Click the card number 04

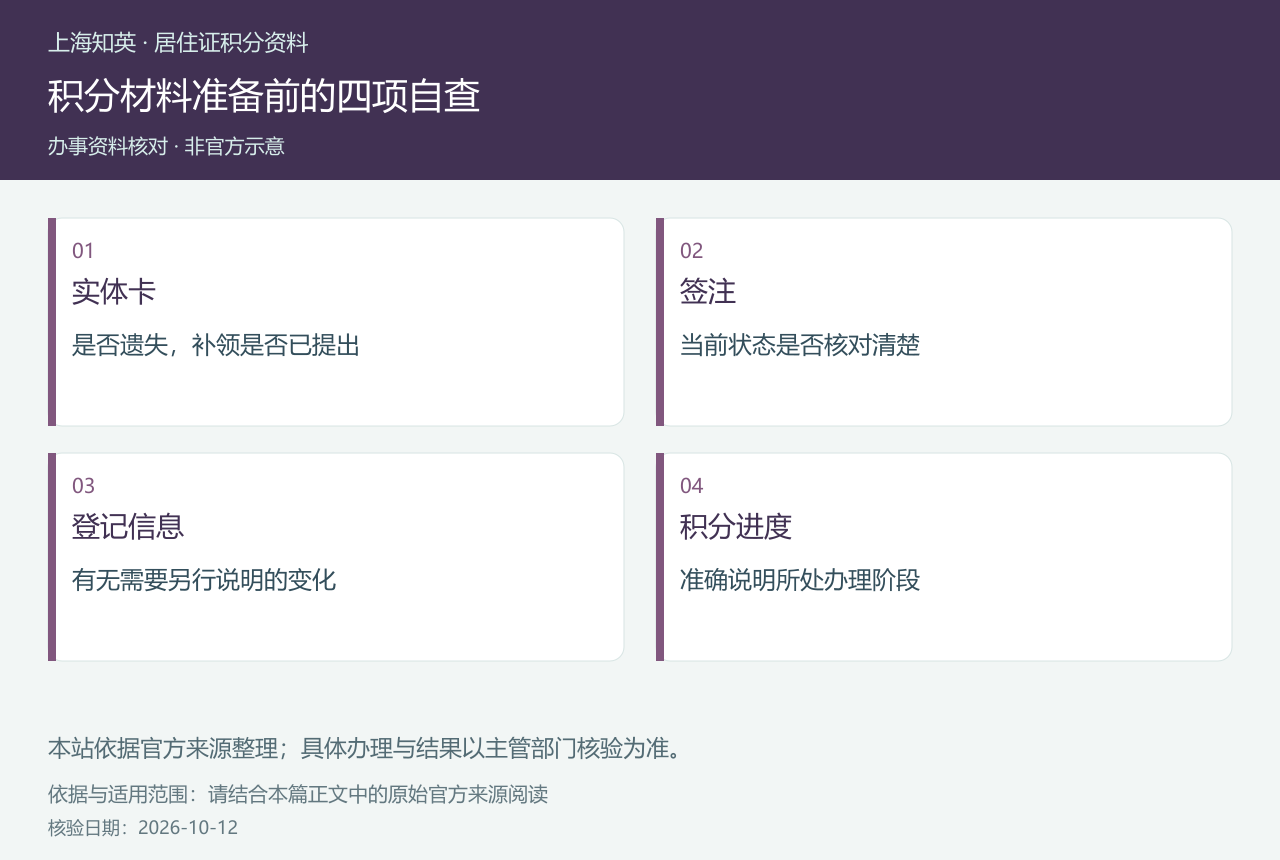click(692, 486)
